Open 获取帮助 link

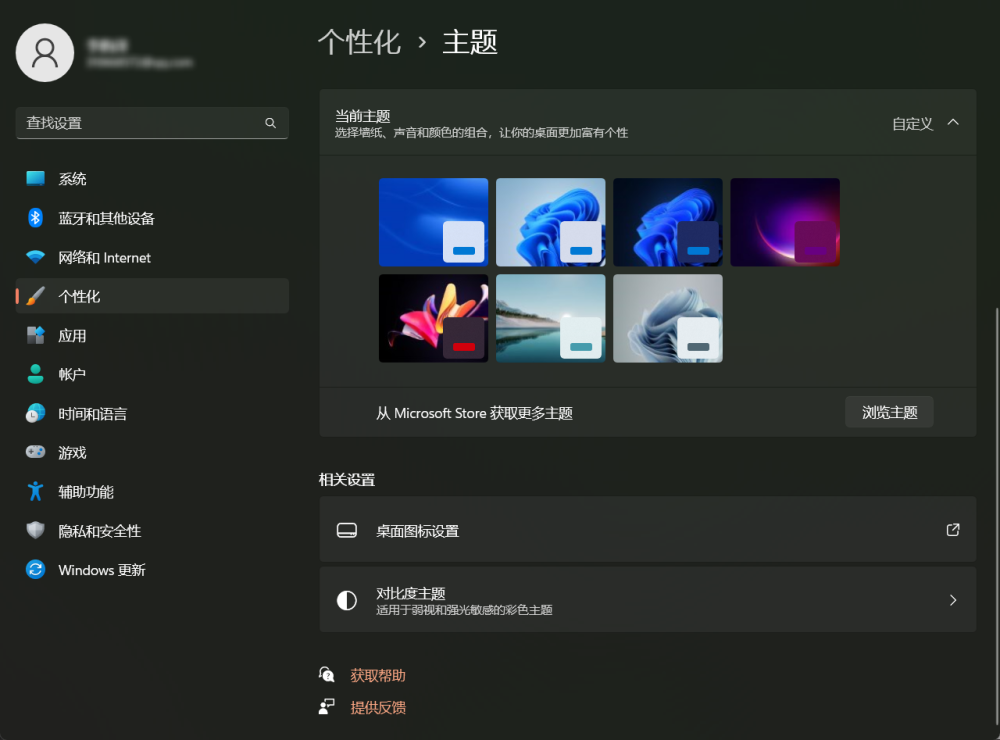click(x=378, y=676)
